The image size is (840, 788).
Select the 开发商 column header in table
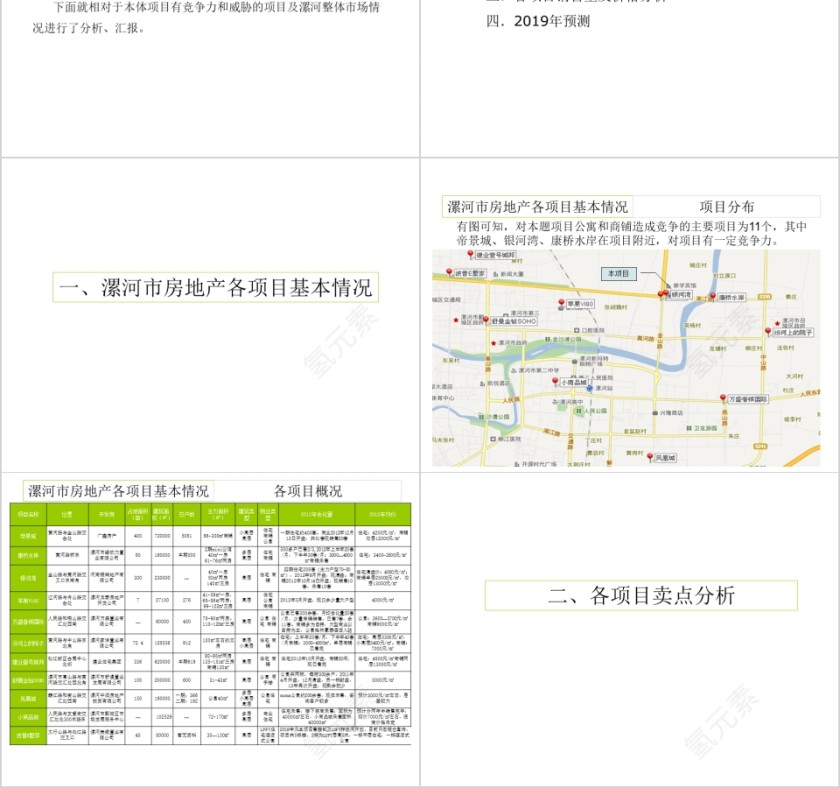[x=105, y=515]
